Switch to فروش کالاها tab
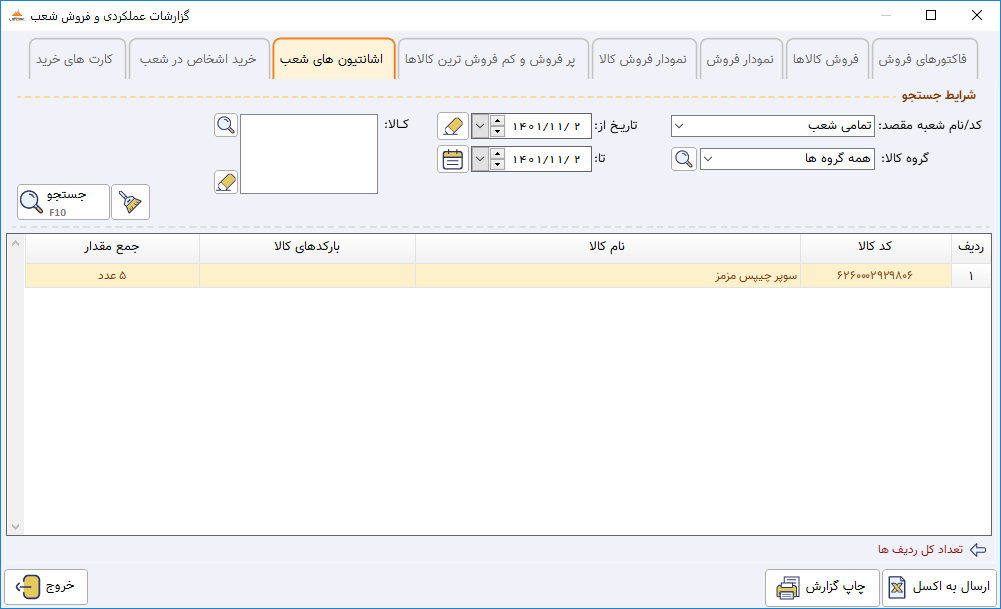Screen dimensions: 1001x609 pyautogui.click(x=826, y=59)
